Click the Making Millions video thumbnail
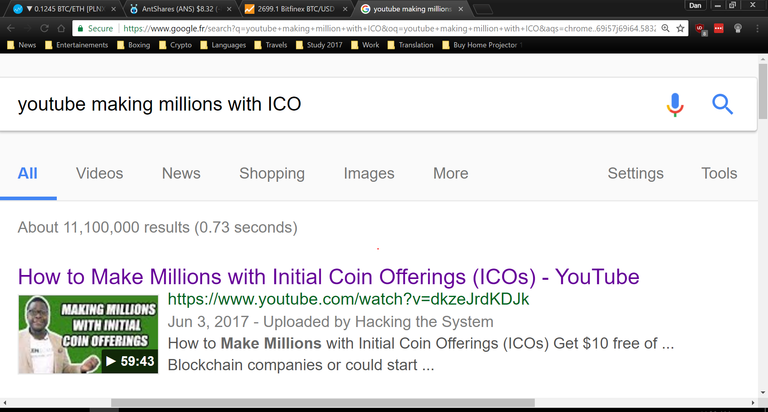This screenshot has width=768, height=412. (x=88, y=335)
